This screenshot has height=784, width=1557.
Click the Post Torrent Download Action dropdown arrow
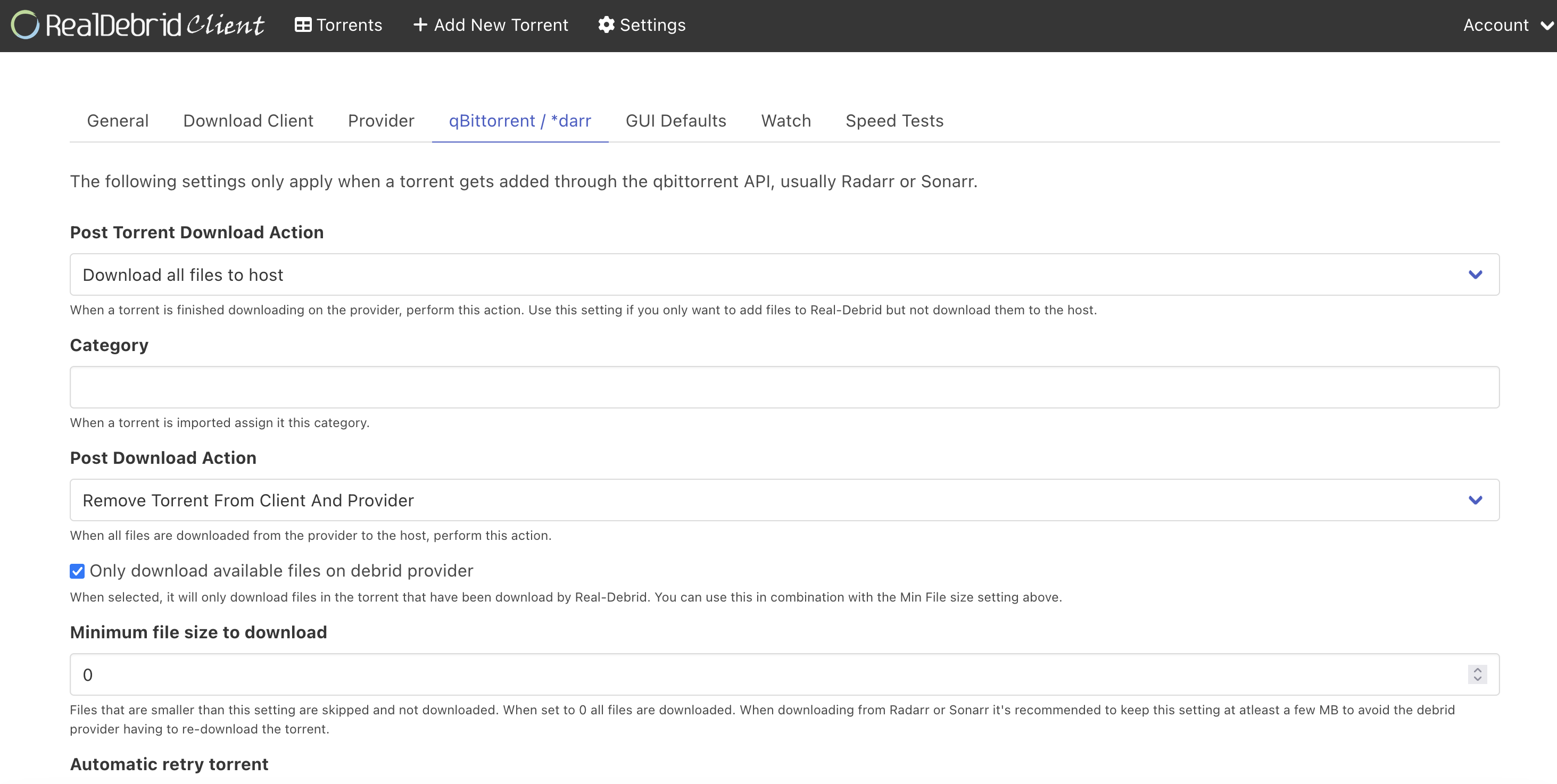pyautogui.click(x=1476, y=274)
